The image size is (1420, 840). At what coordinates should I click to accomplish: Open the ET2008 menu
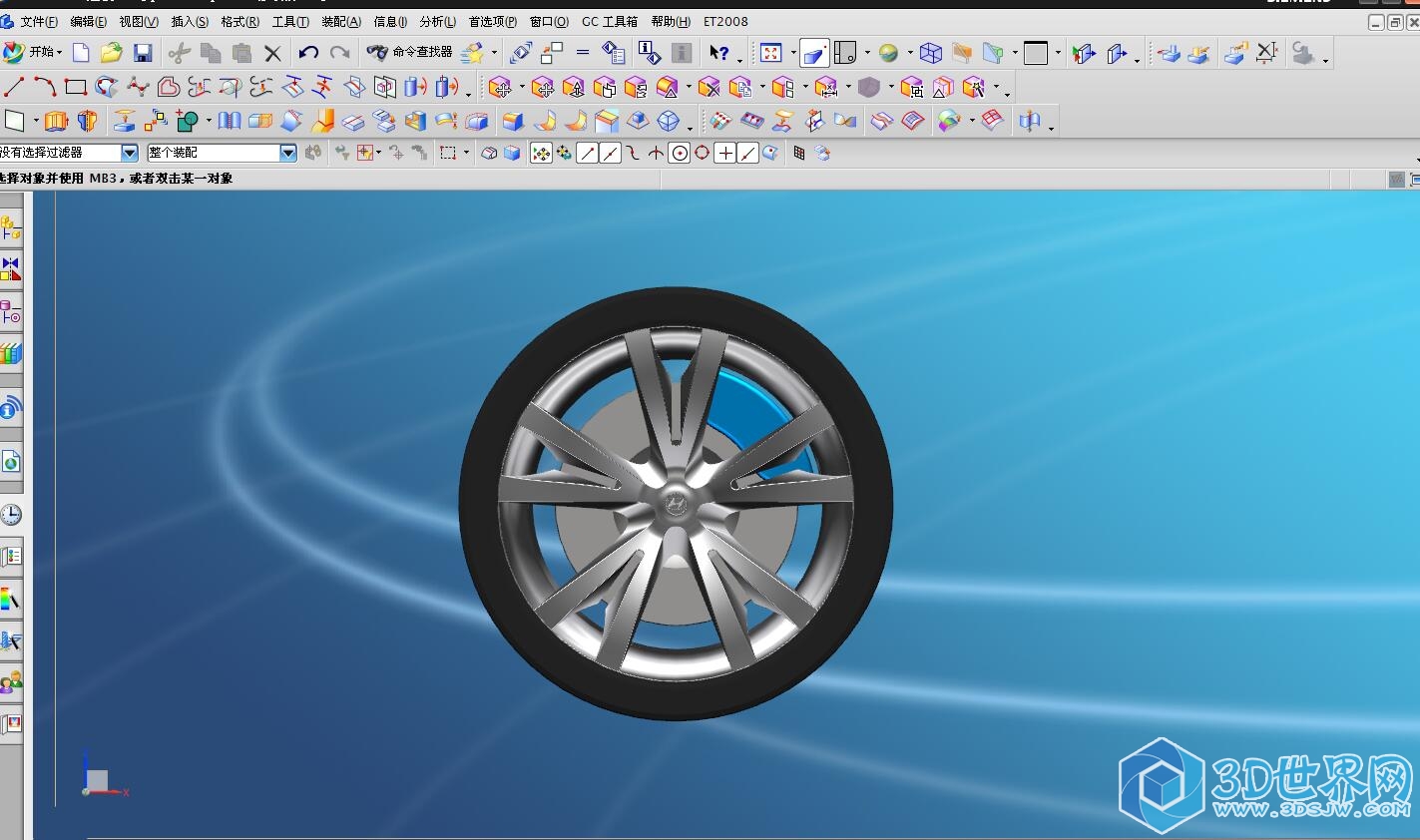(725, 21)
